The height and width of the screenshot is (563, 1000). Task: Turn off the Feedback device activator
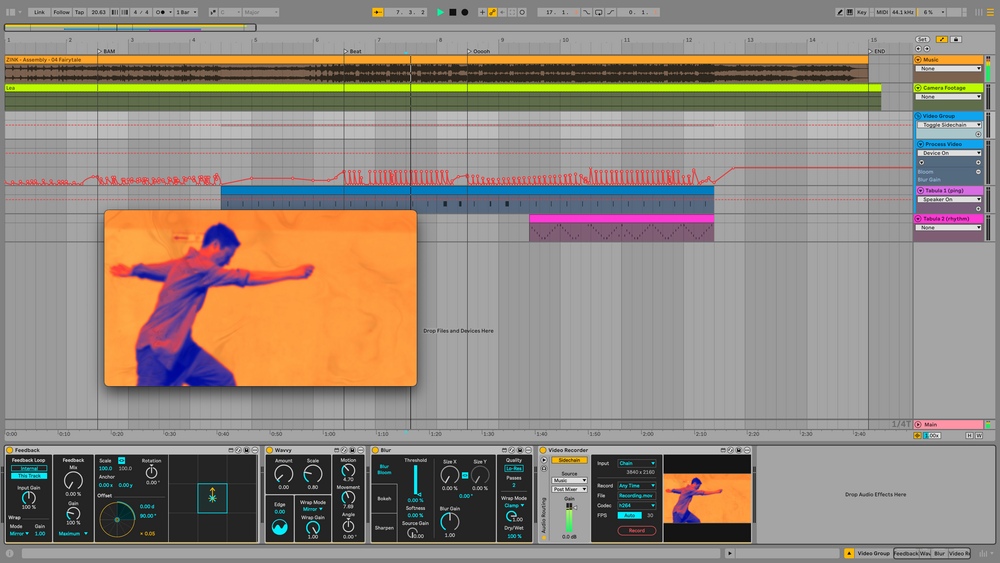click(x=10, y=451)
